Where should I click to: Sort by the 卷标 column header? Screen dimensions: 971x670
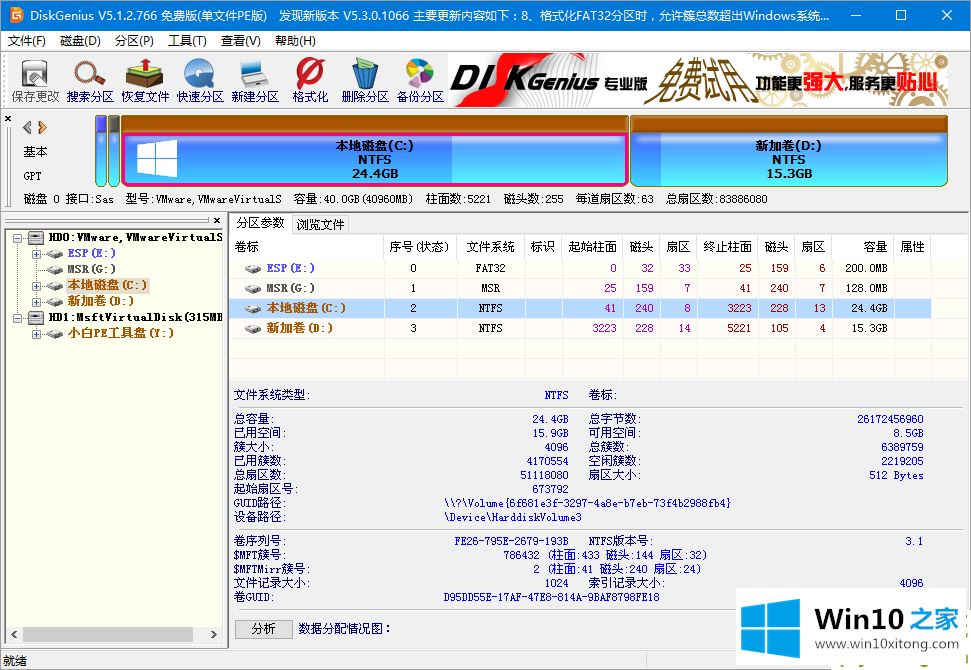[x=307, y=246]
